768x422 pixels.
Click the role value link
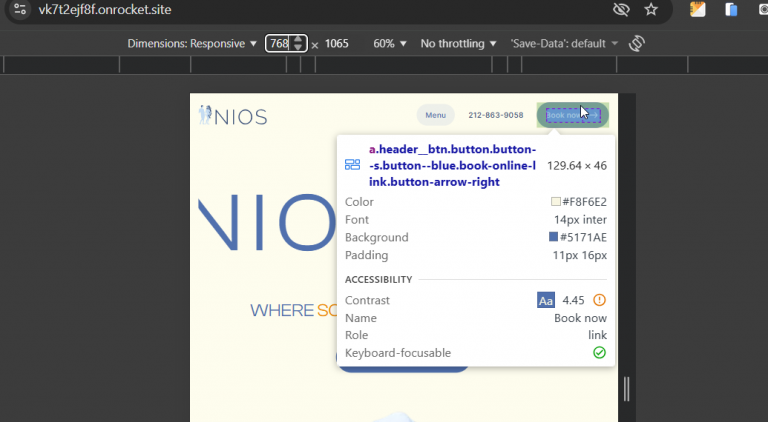coord(598,335)
